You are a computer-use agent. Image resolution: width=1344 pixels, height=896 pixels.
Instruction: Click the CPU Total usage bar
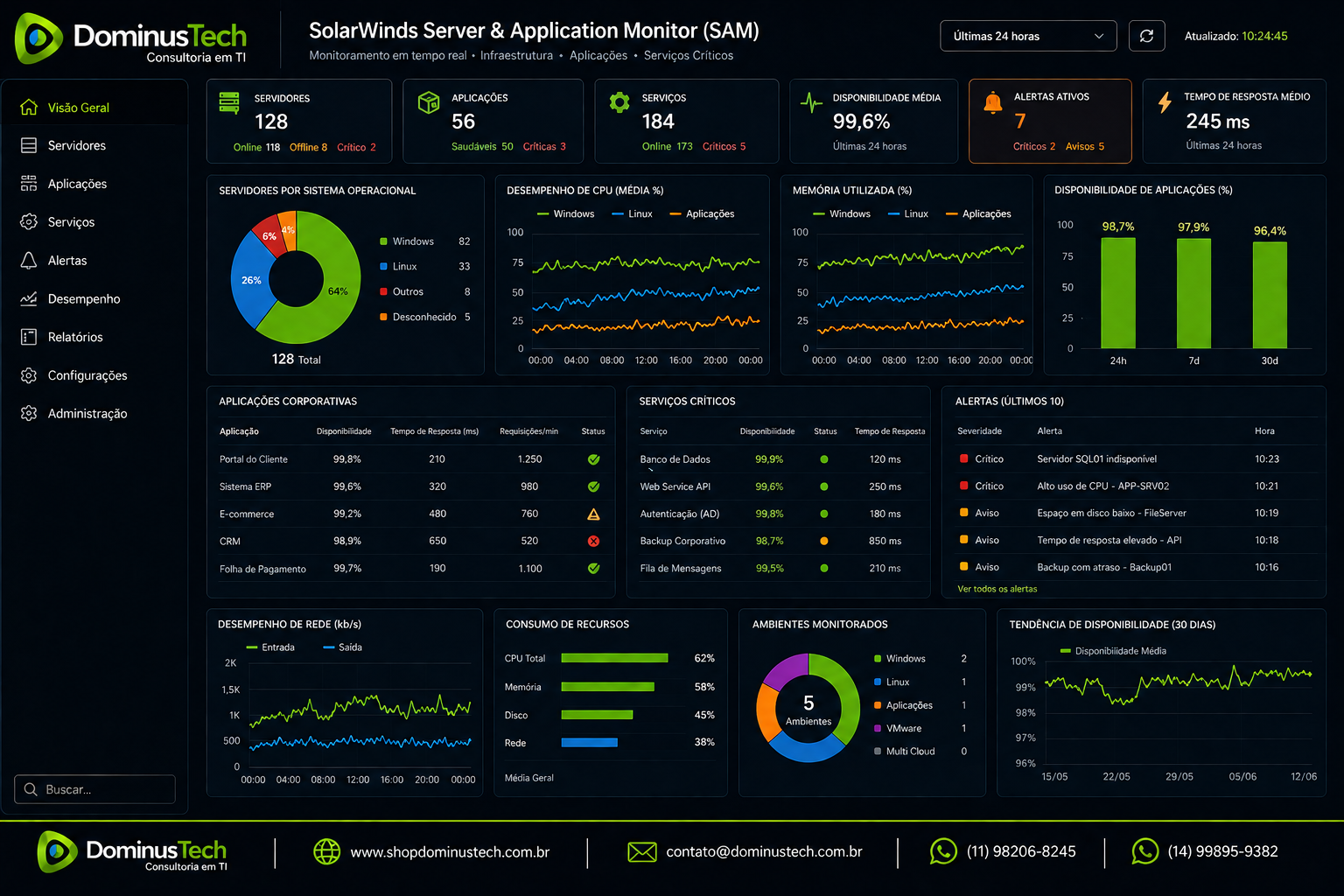[614, 658]
